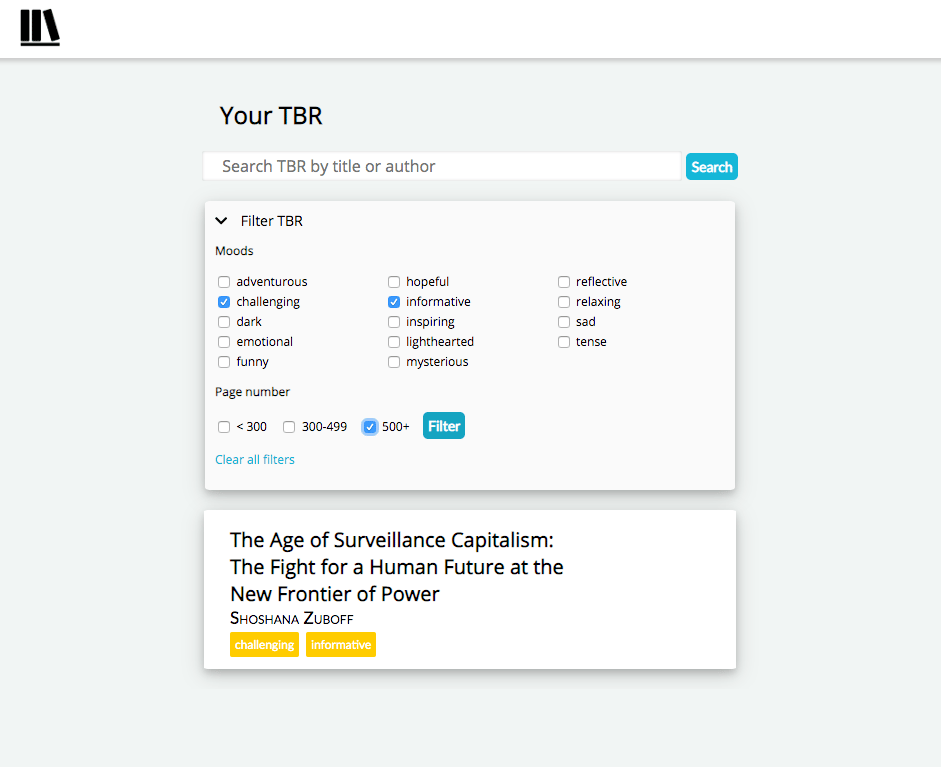Check the adventurous mood checkbox
Image resolution: width=941 pixels, height=767 pixels.
click(224, 282)
